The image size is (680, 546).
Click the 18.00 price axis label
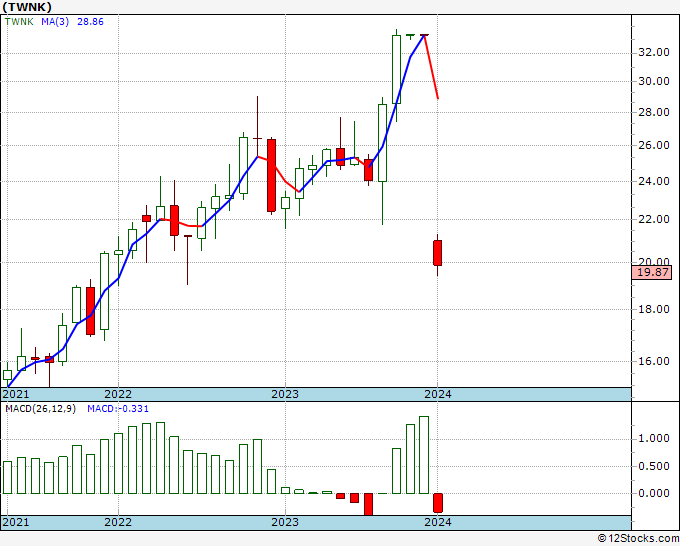654,309
